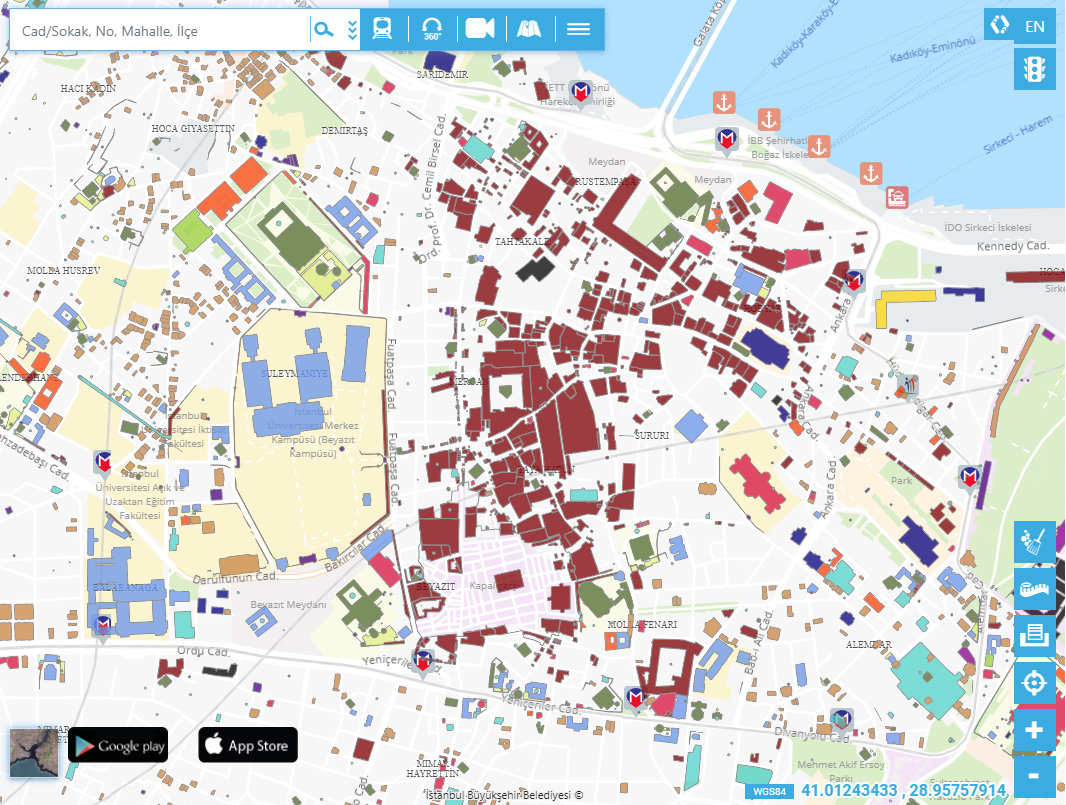Click the people info marker near Ankara Cad.
Viewport: 1066px width, 805px height.
coord(907,387)
